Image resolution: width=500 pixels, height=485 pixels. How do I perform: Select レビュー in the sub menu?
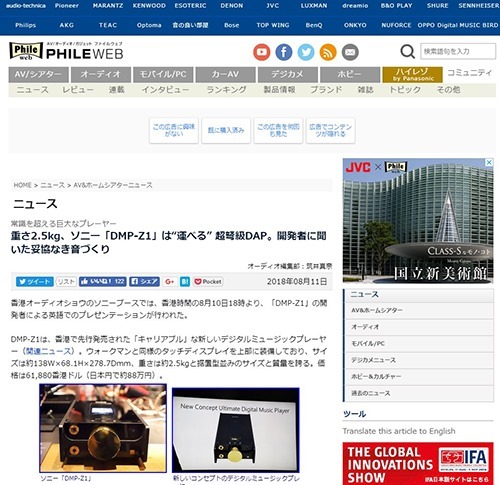click(x=78, y=90)
